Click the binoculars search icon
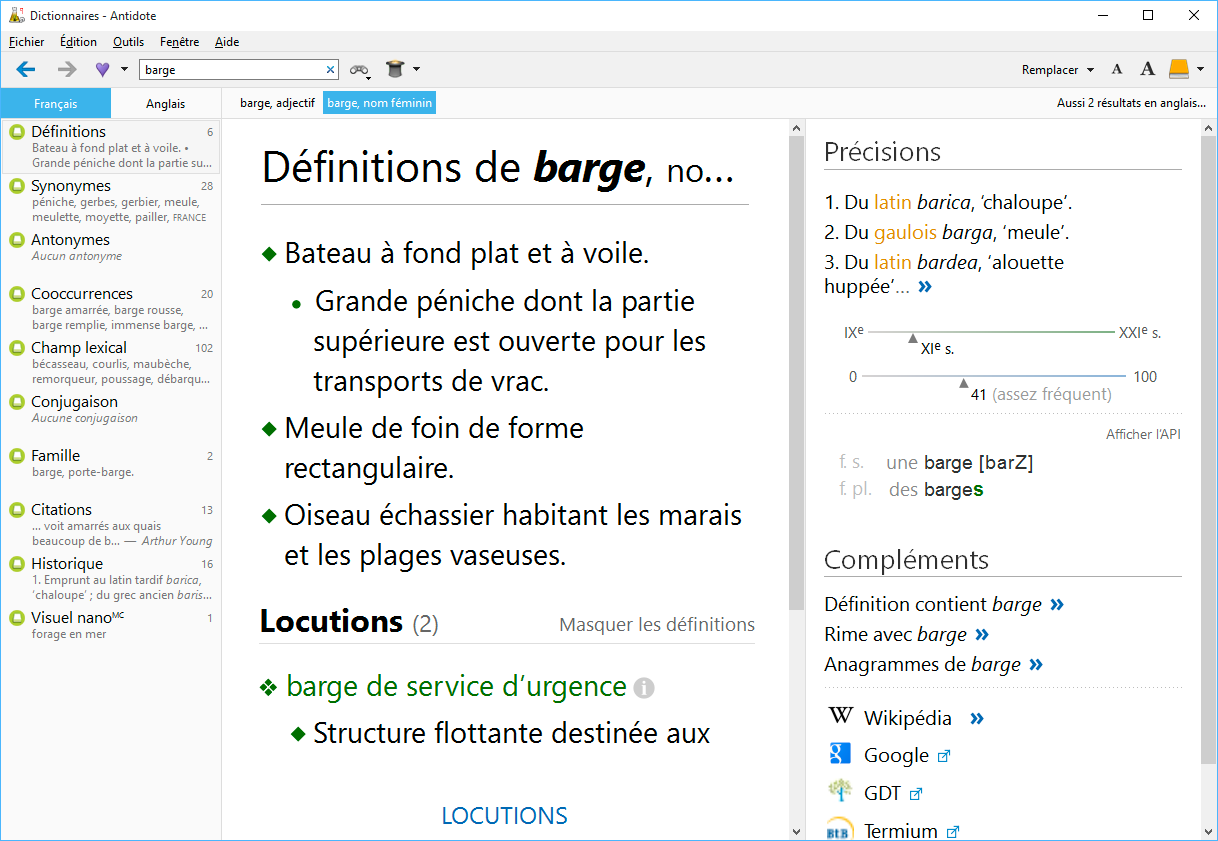This screenshot has height=841, width=1218. (358, 69)
